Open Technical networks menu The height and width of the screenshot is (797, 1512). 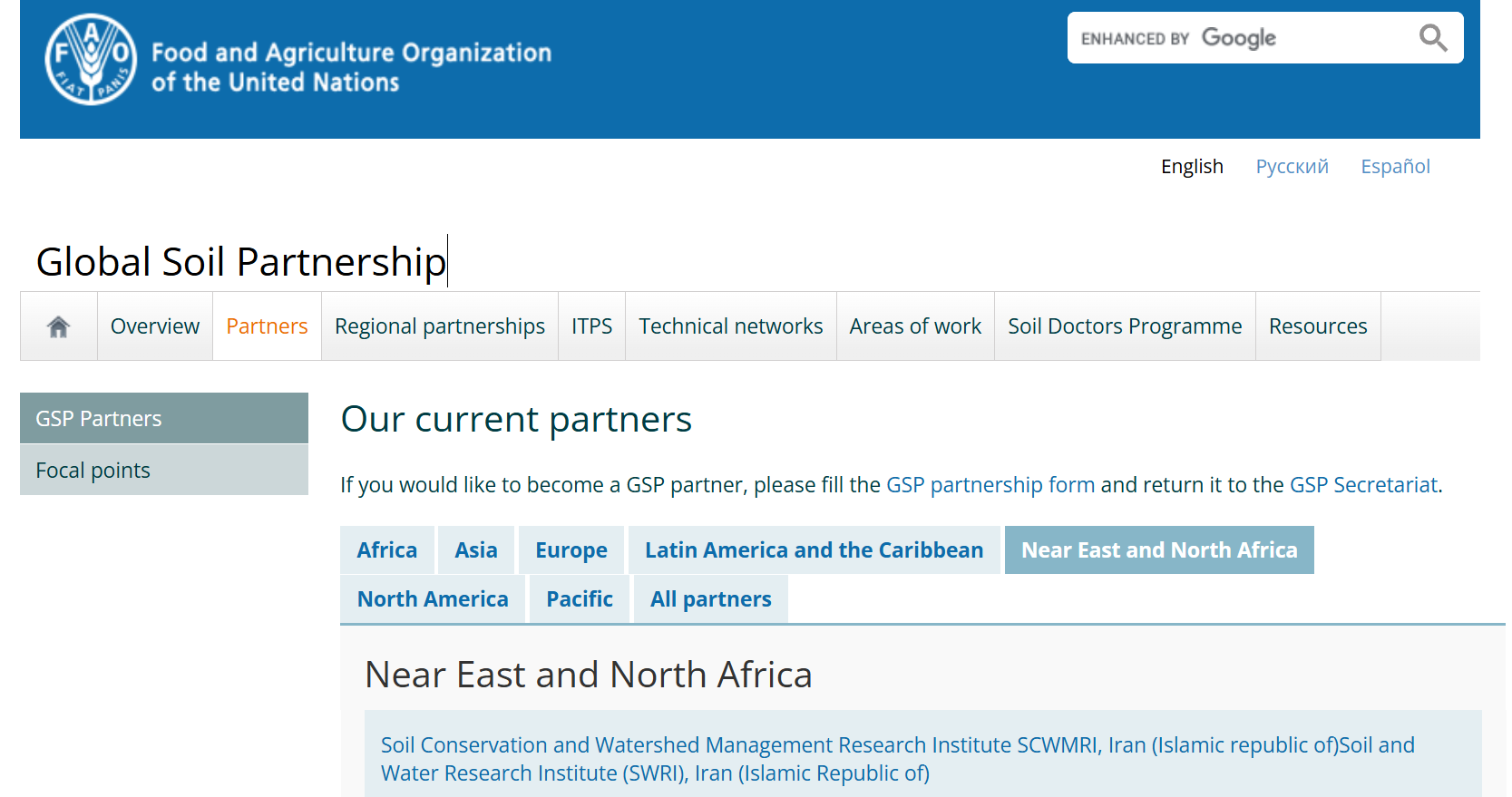click(x=730, y=326)
